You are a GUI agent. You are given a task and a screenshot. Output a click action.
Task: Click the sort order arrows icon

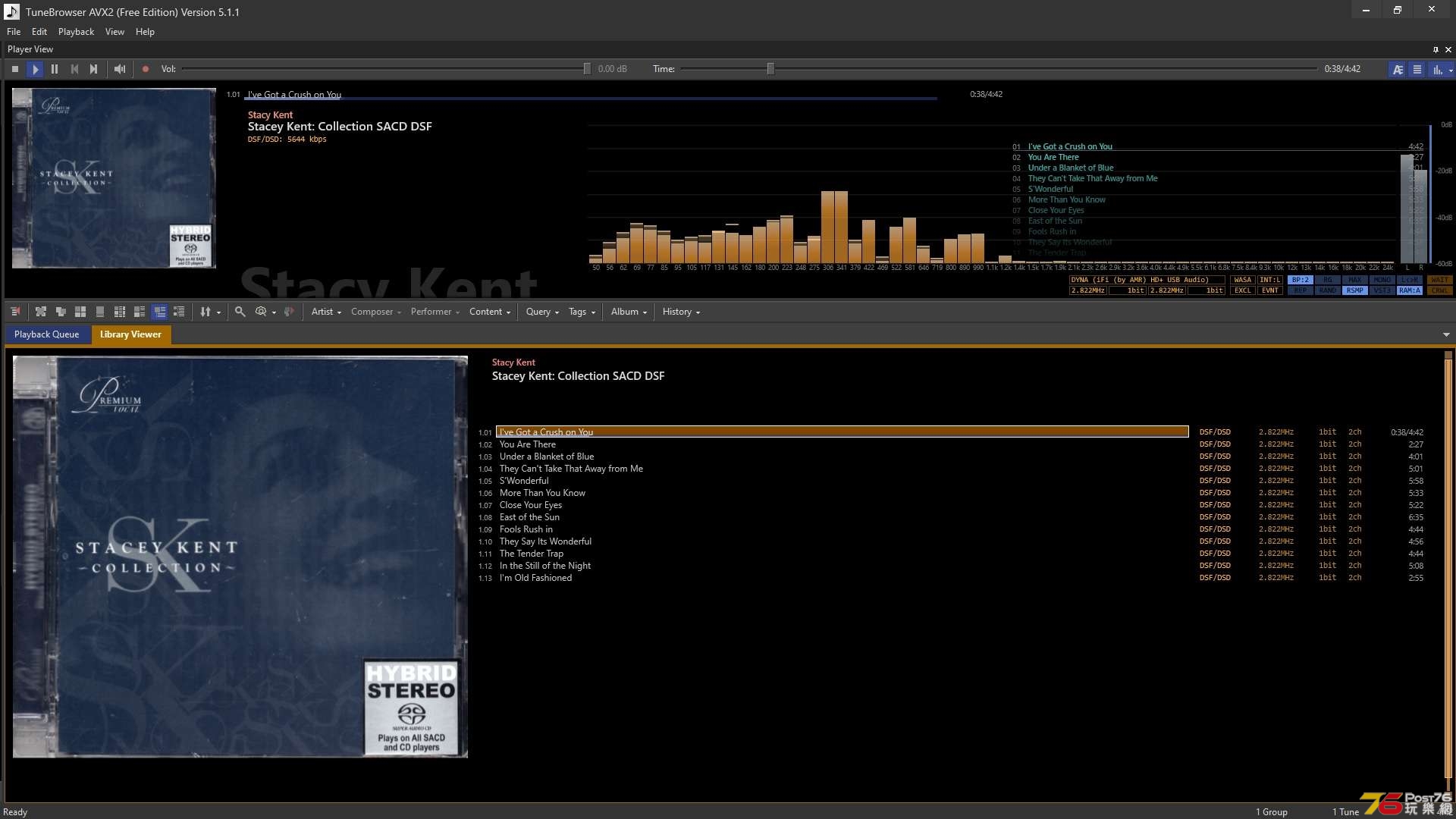(x=206, y=312)
